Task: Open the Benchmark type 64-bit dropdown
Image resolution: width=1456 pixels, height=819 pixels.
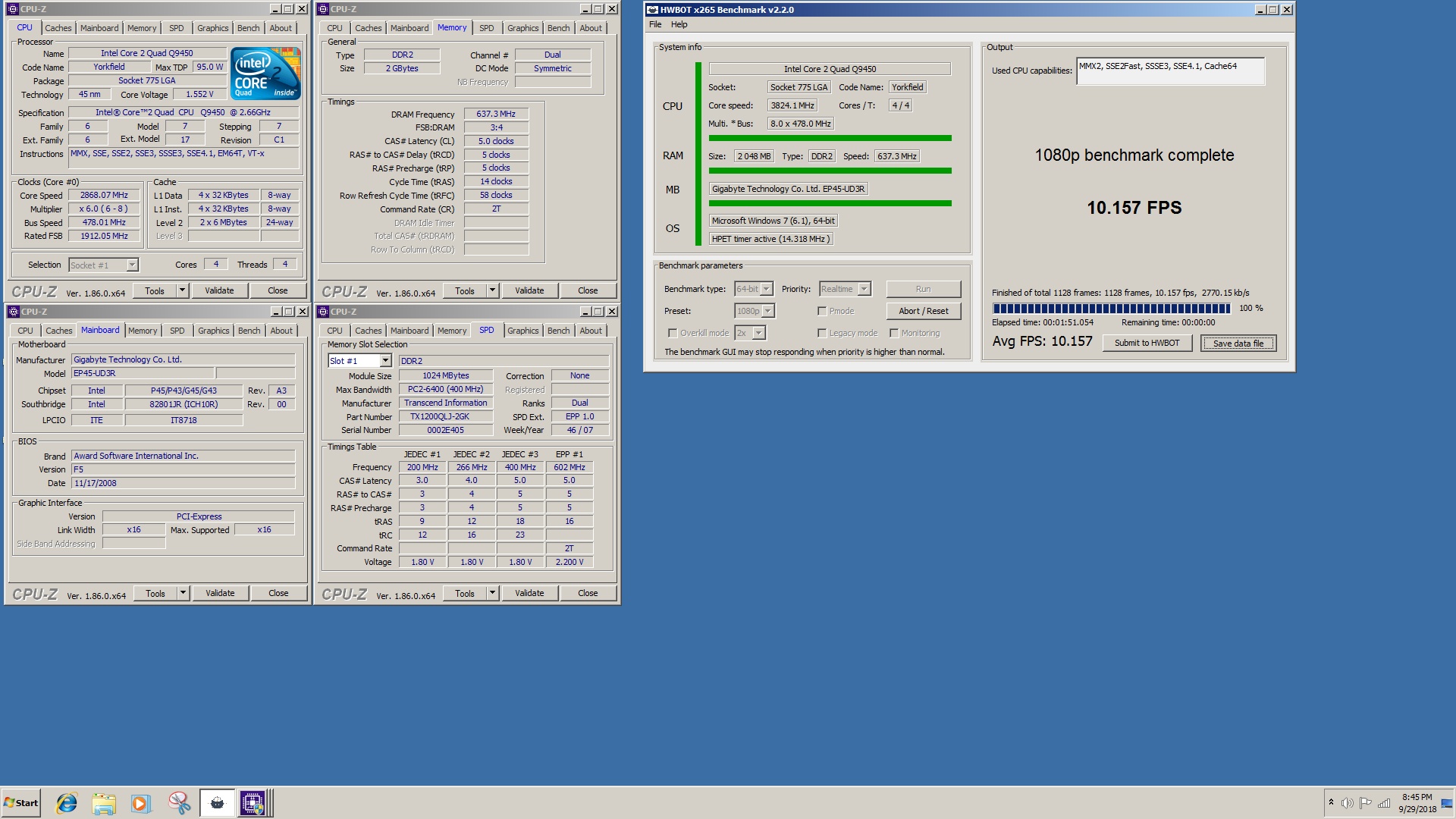Action: tap(766, 289)
